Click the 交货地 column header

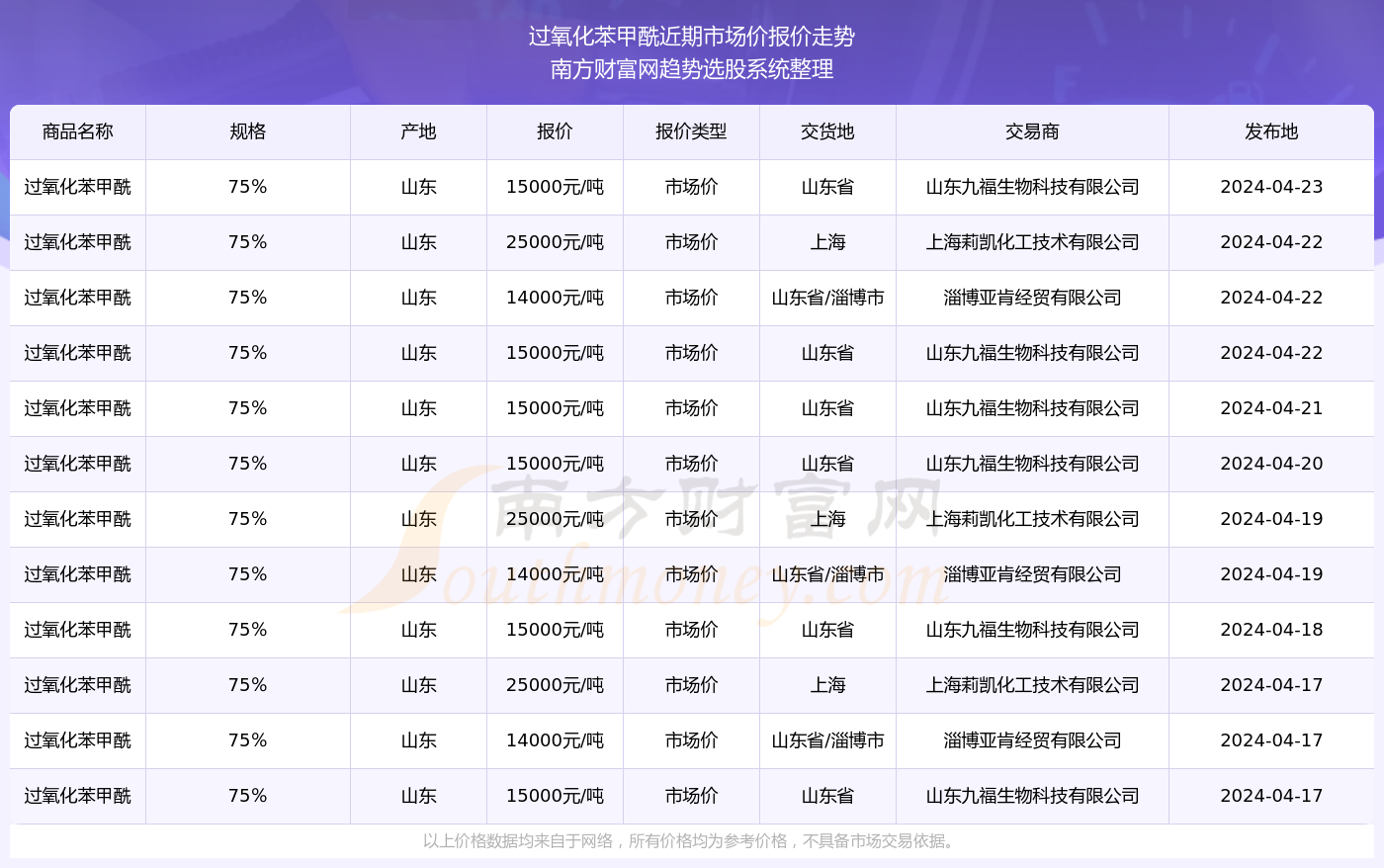coord(827,131)
